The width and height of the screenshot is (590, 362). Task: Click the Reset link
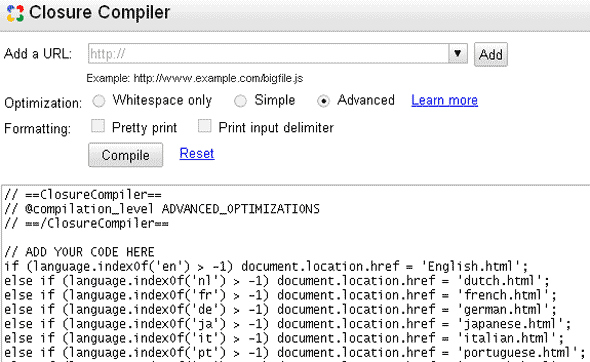[x=197, y=153]
